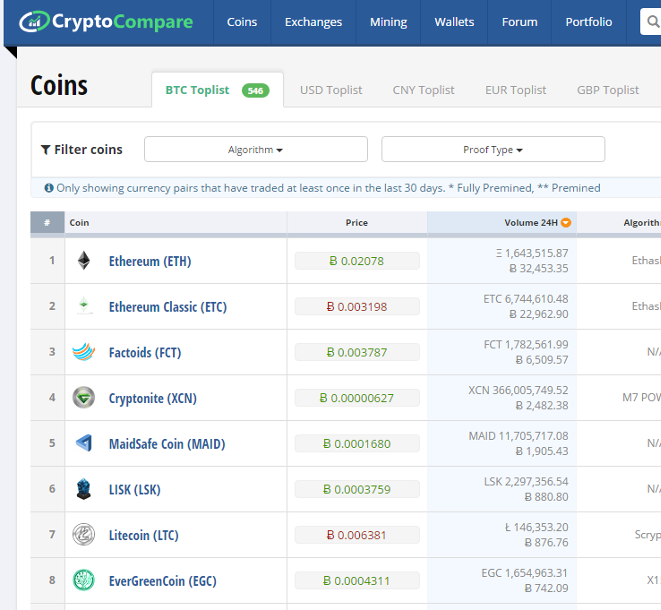Click the EverGreenCoin green icon
The height and width of the screenshot is (610, 661).
coord(83,580)
